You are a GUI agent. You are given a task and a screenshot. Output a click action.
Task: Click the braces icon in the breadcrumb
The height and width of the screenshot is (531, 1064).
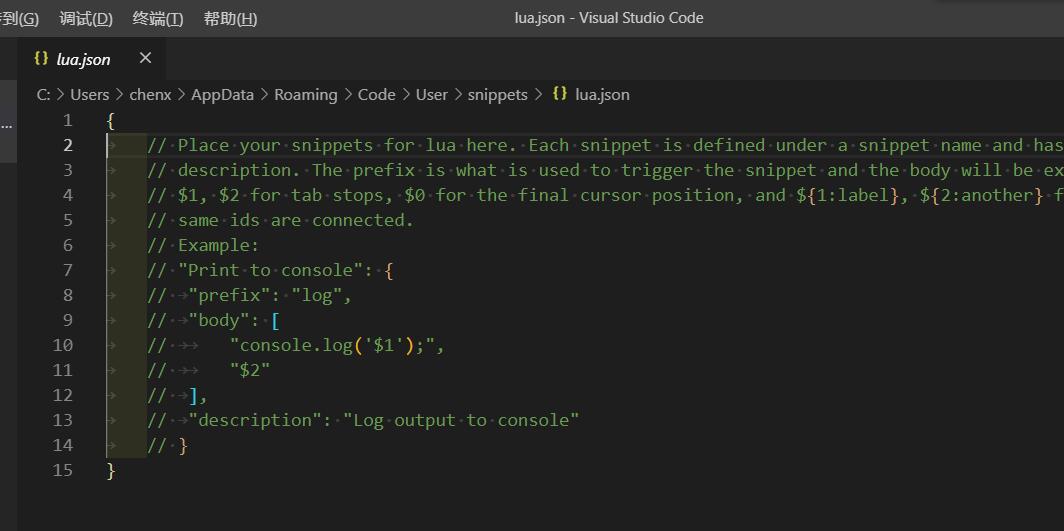coord(560,94)
